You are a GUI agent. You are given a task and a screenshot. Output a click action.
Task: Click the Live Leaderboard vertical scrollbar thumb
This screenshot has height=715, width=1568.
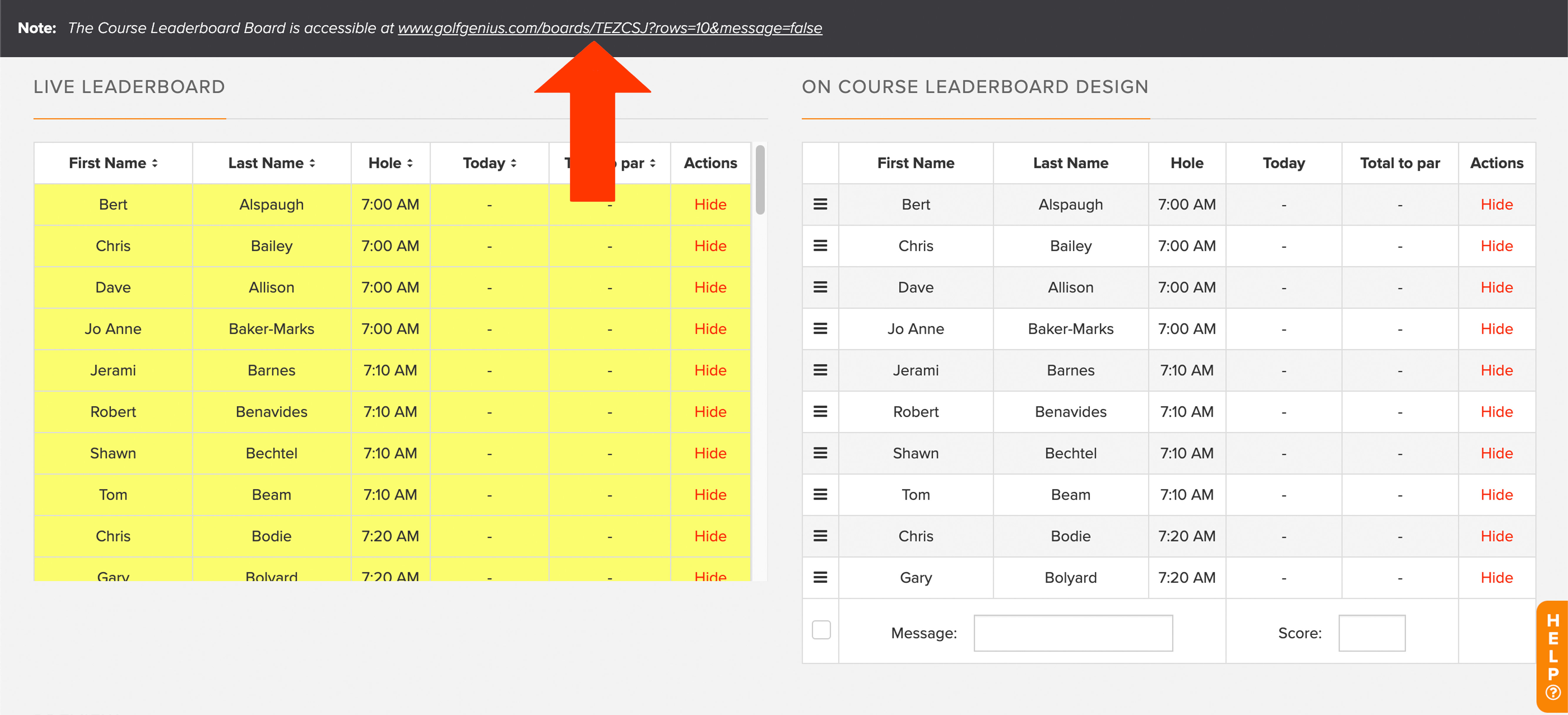(760, 180)
